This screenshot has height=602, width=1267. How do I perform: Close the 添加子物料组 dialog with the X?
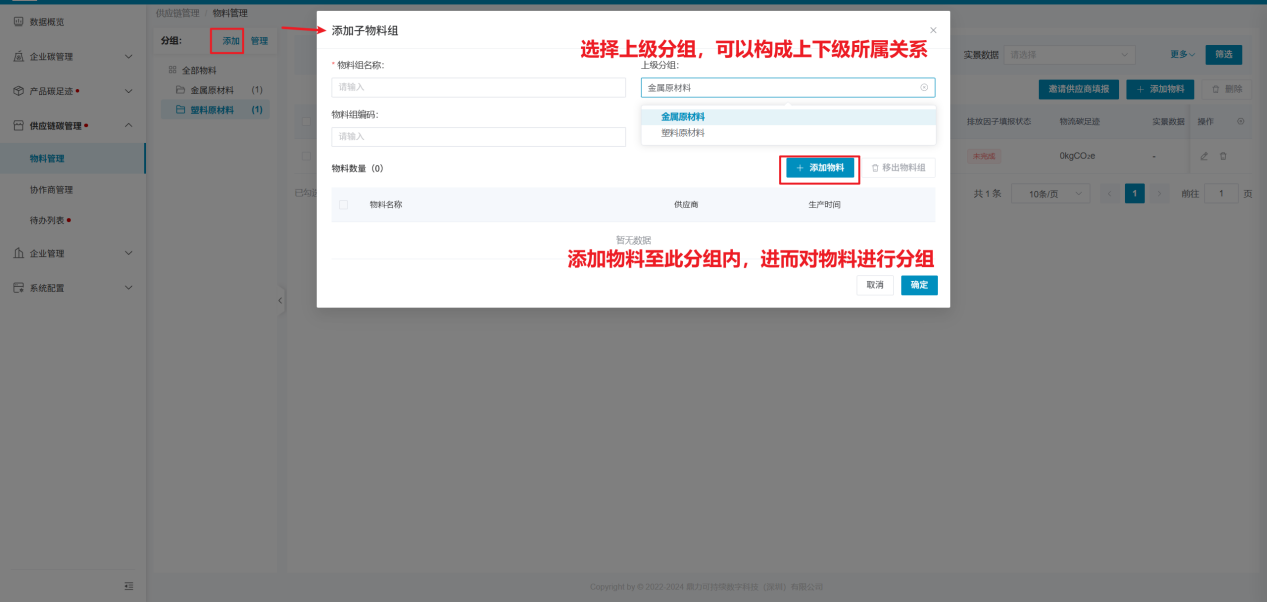tap(933, 31)
